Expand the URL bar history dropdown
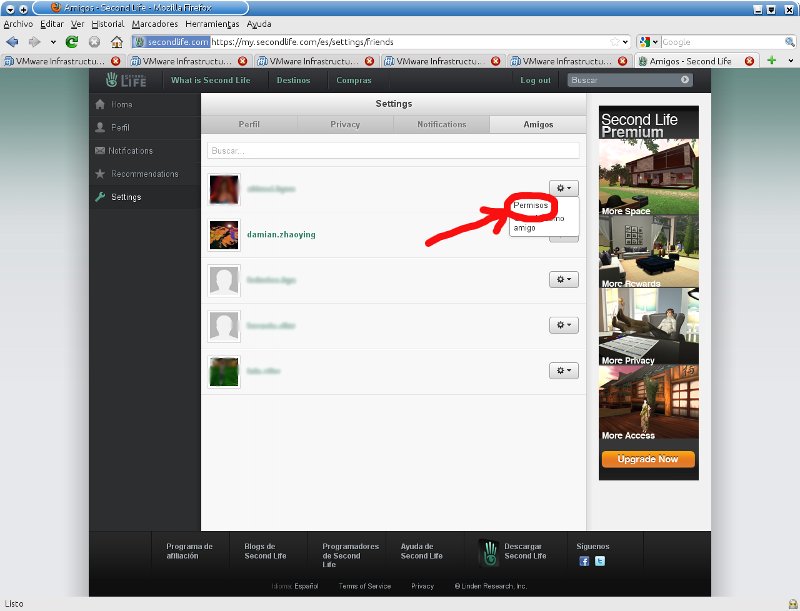This screenshot has width=800, height=611. (626, 42)
